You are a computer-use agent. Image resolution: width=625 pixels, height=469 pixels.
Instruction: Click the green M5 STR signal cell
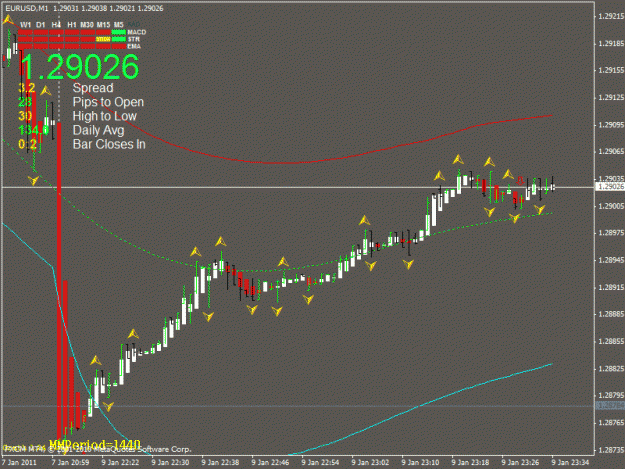pyautogui.click(x=118, y=39)
